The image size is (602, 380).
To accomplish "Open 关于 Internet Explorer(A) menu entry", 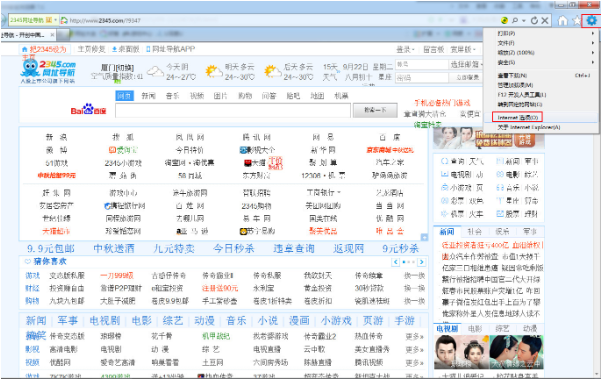I will pos(529,127).
